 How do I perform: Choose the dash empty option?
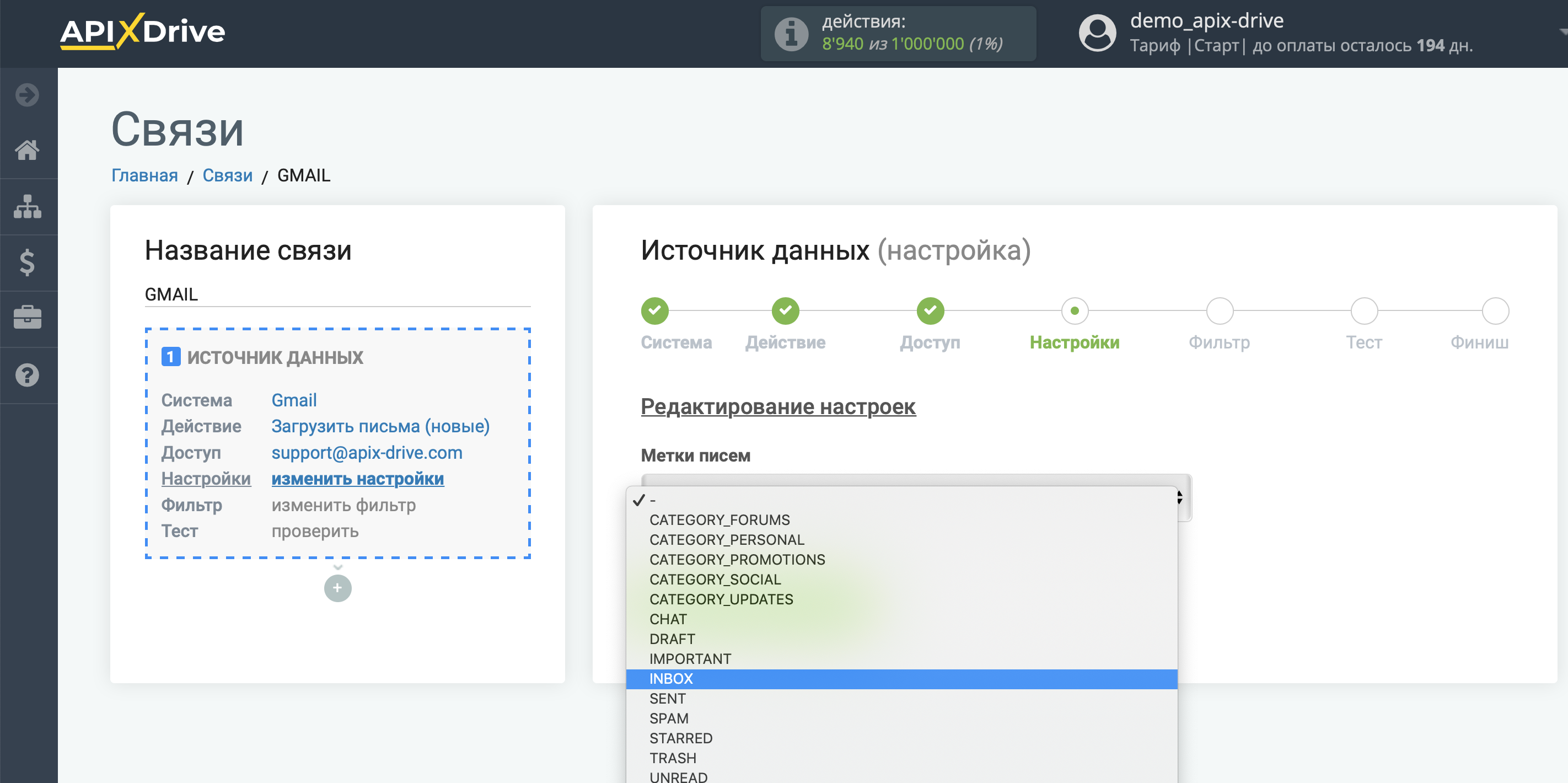(901, 500)
